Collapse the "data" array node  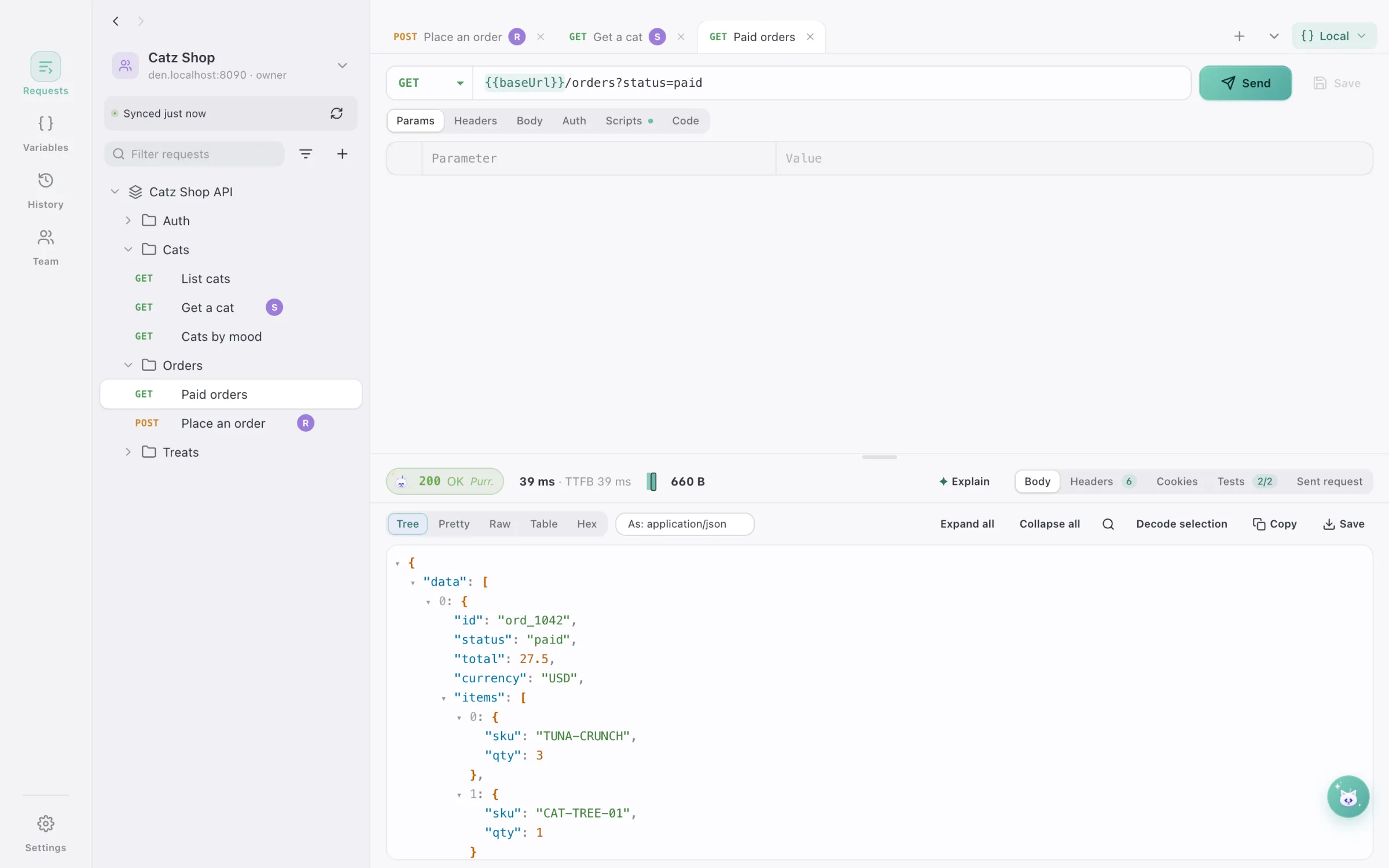tap(413, 583)
